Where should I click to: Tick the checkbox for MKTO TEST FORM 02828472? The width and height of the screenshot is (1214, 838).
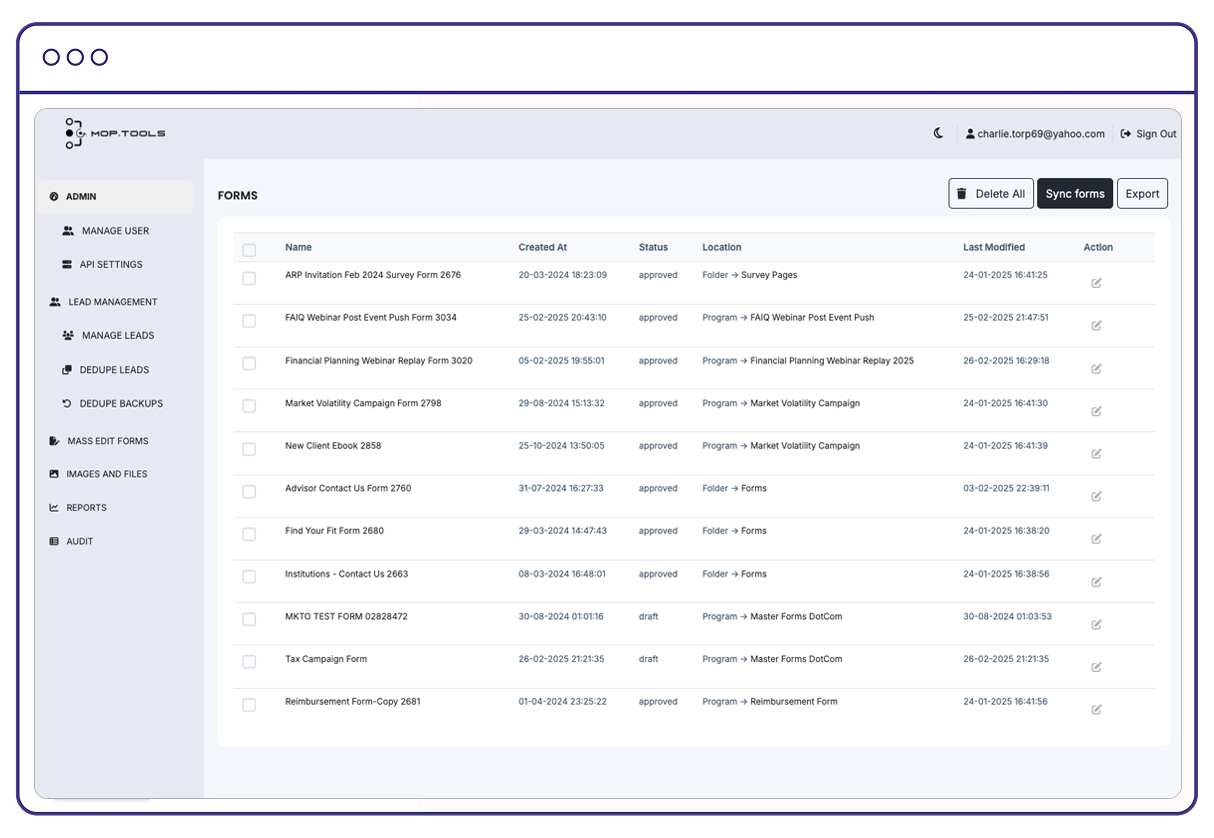pyautogui.click(x=249, y=619)
